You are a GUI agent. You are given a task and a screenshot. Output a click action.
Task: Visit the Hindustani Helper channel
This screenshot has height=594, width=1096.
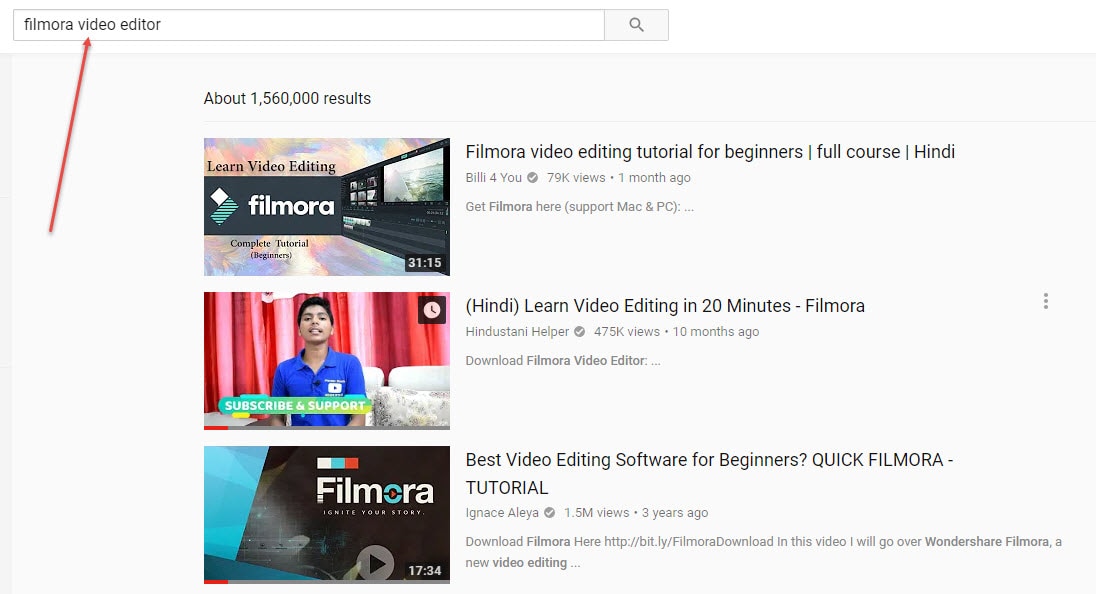[x=517, y=331]
